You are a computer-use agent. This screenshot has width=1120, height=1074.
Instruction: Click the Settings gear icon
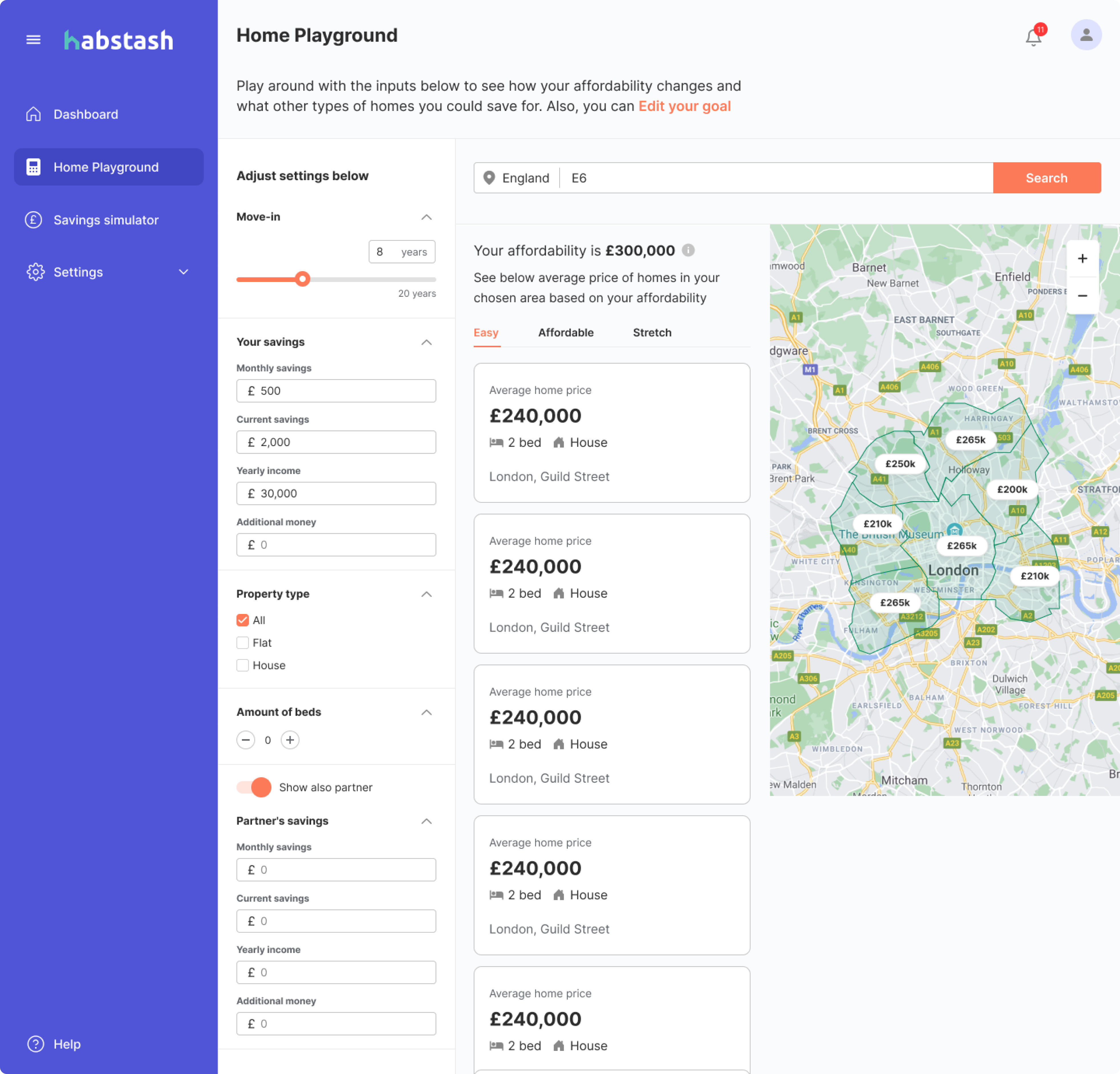(35, 272)
